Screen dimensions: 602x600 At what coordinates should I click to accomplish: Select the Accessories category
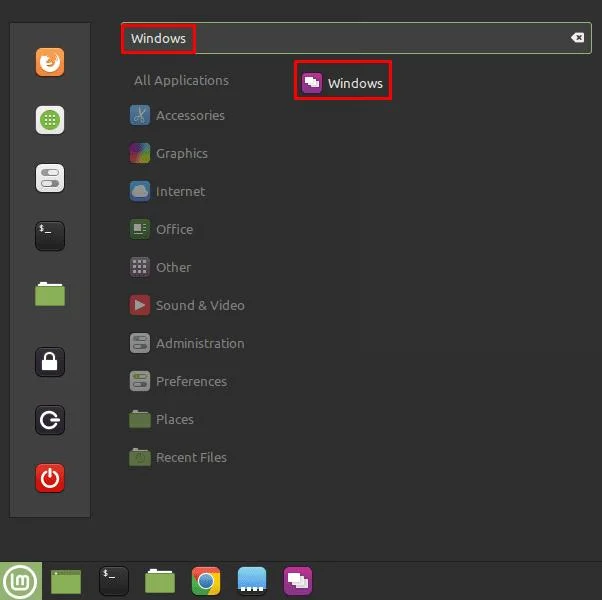pos(177,115)
